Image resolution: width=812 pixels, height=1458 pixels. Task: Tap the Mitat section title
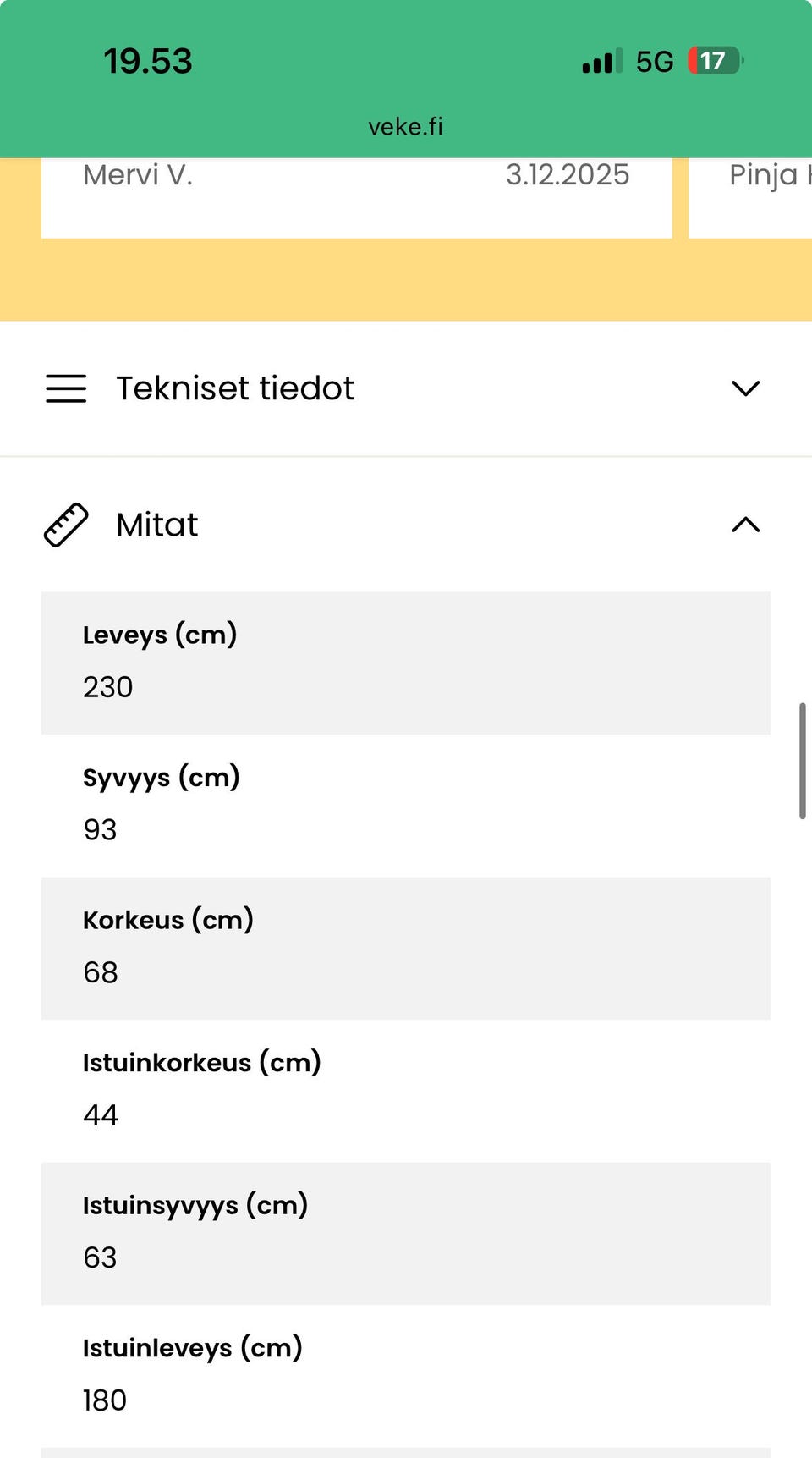click(x=157, y=525)
